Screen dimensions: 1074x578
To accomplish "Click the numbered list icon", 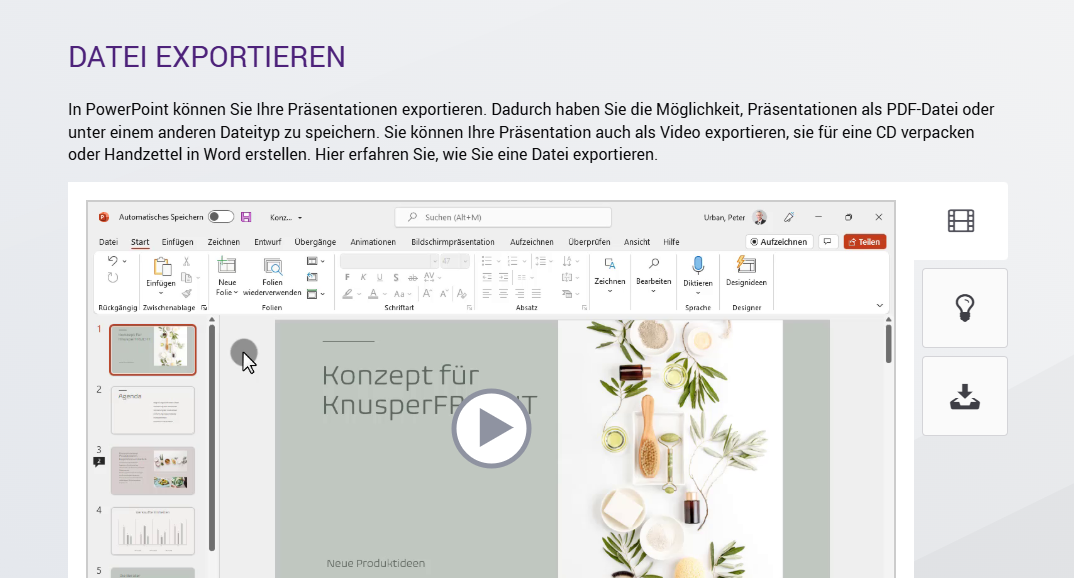I will [x=512, y=261].
